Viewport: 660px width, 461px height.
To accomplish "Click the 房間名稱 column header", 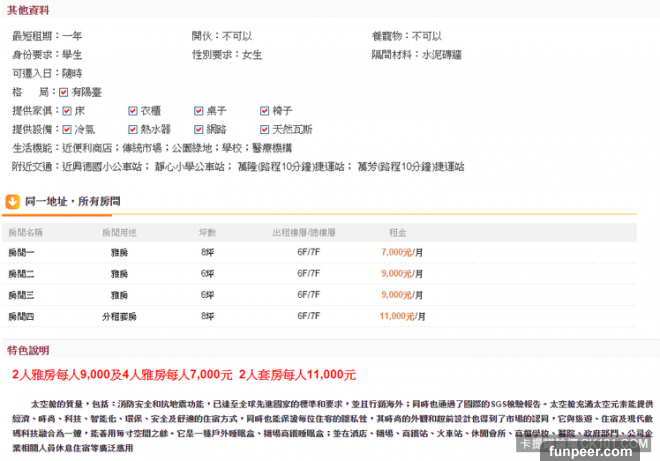I will 25,232.
